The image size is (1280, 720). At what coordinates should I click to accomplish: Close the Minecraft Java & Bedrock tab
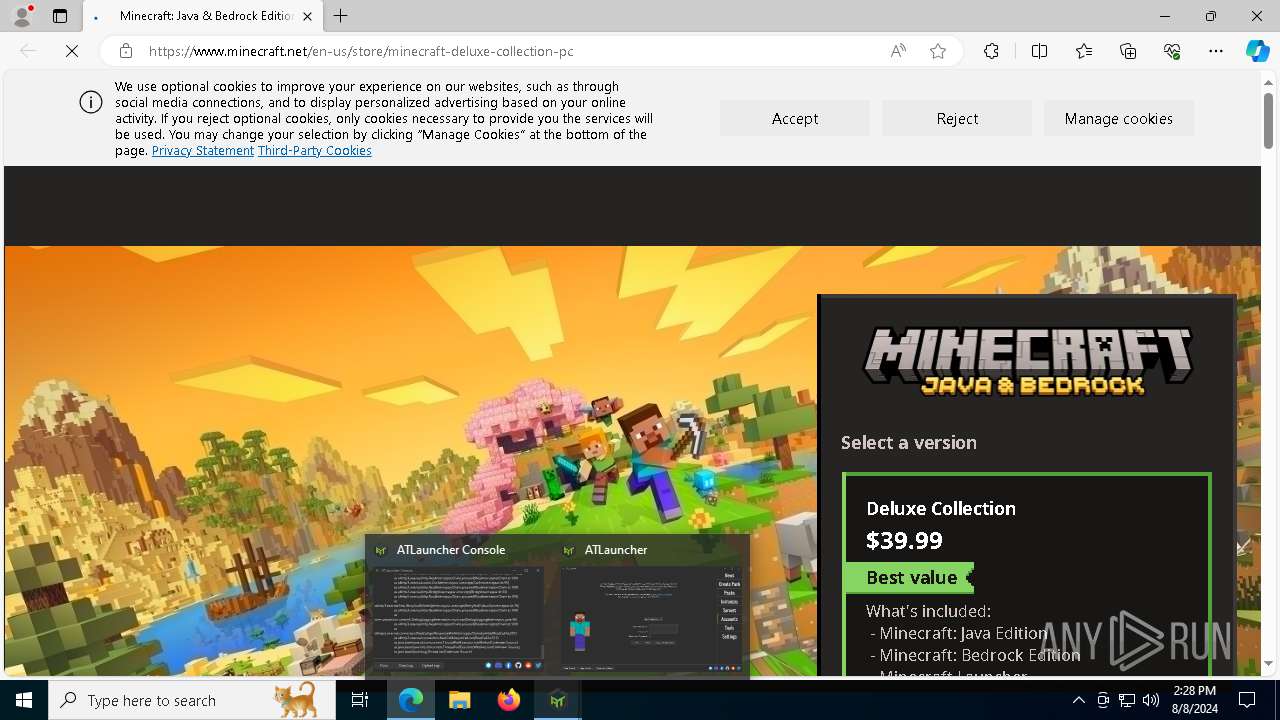point(307,16)
